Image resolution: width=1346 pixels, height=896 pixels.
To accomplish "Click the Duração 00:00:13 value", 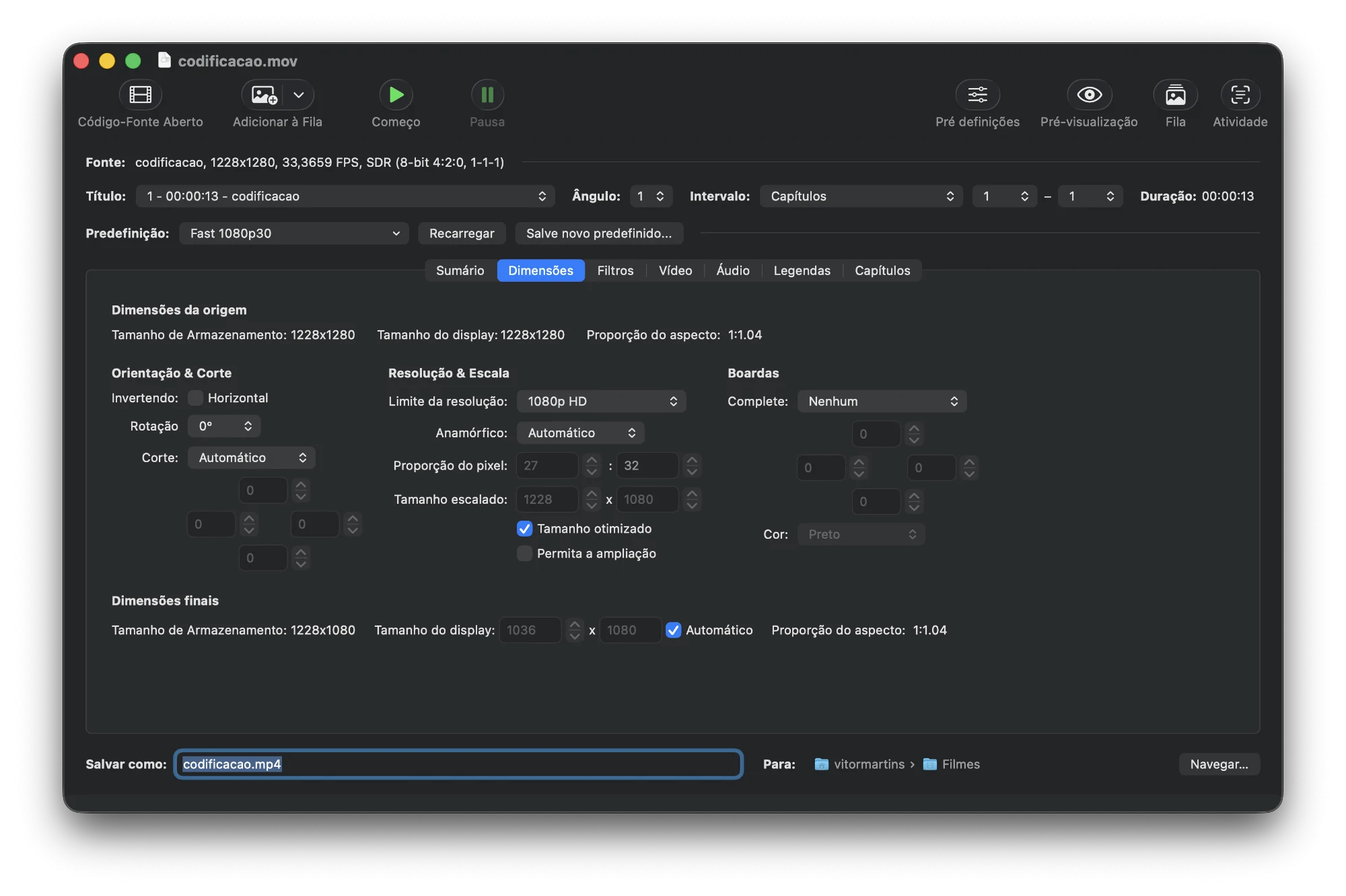I will pyautogui.click(x=1228, y=196).
